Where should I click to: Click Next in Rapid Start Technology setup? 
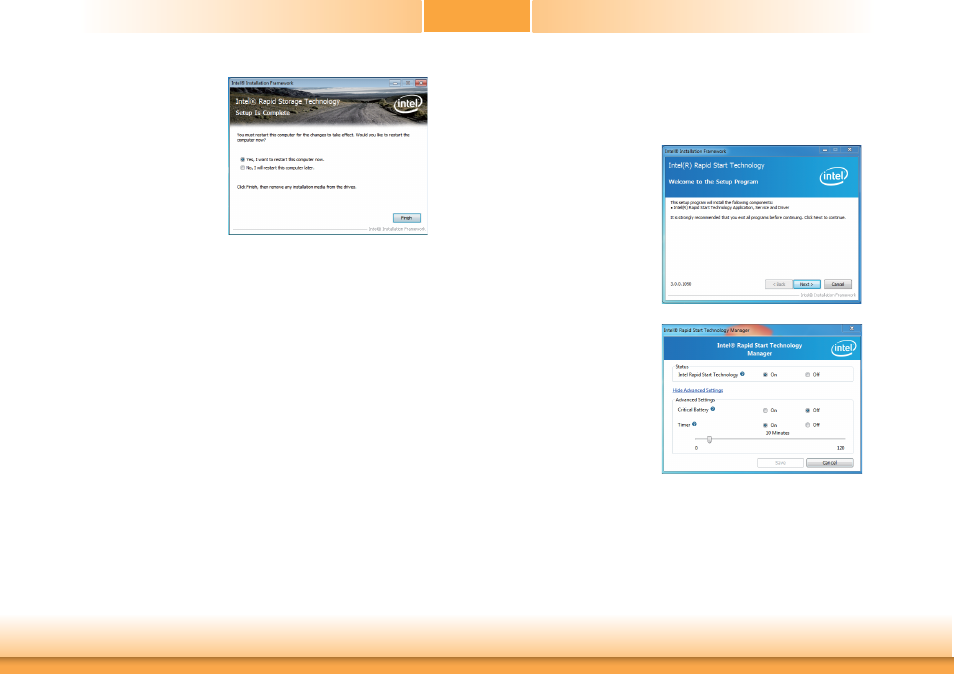pyautogui.click(x=807, y=284)
